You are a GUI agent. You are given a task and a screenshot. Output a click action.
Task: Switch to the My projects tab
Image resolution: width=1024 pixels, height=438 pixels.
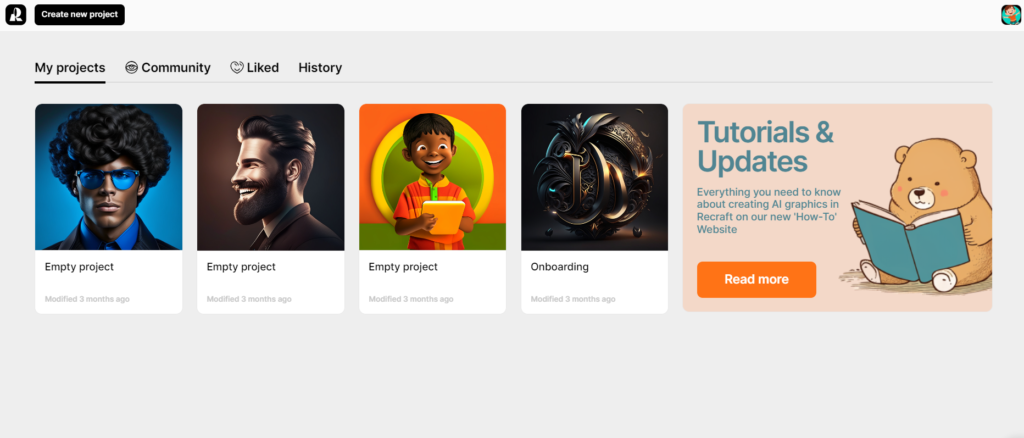coord(70,68)
